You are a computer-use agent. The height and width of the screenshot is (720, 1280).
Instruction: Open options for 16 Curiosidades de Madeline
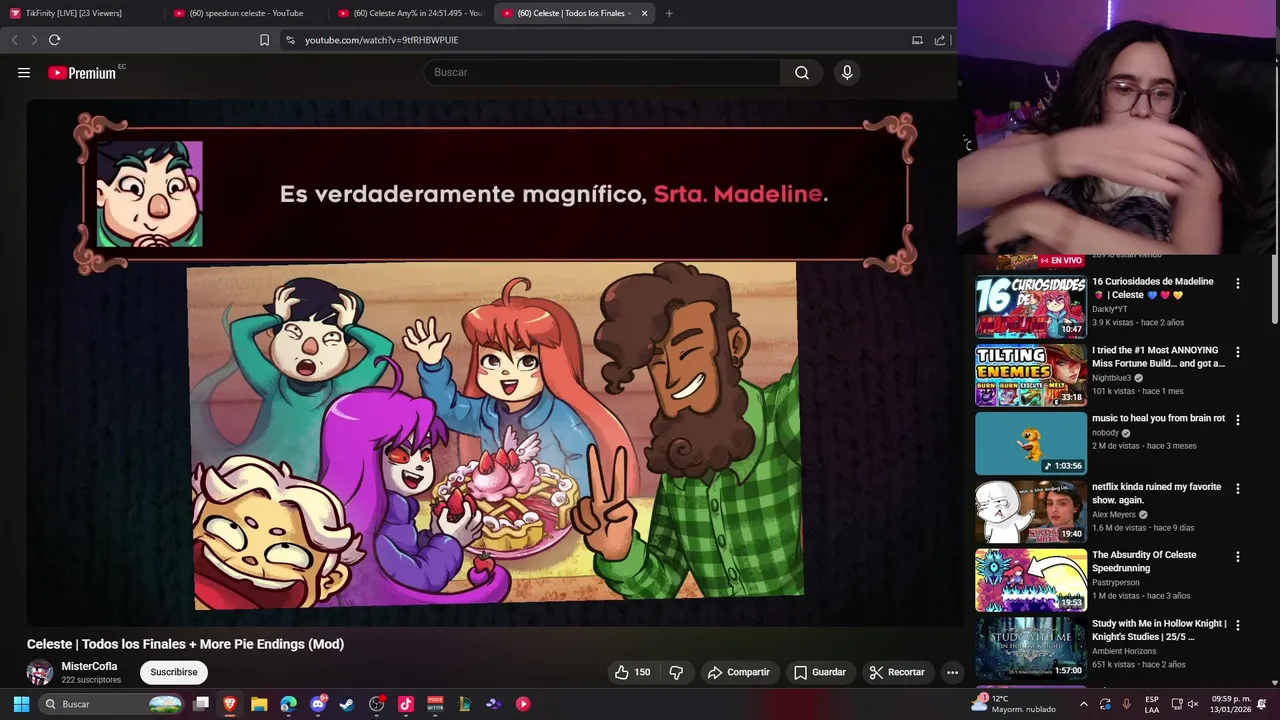[x=1237, y=283]
